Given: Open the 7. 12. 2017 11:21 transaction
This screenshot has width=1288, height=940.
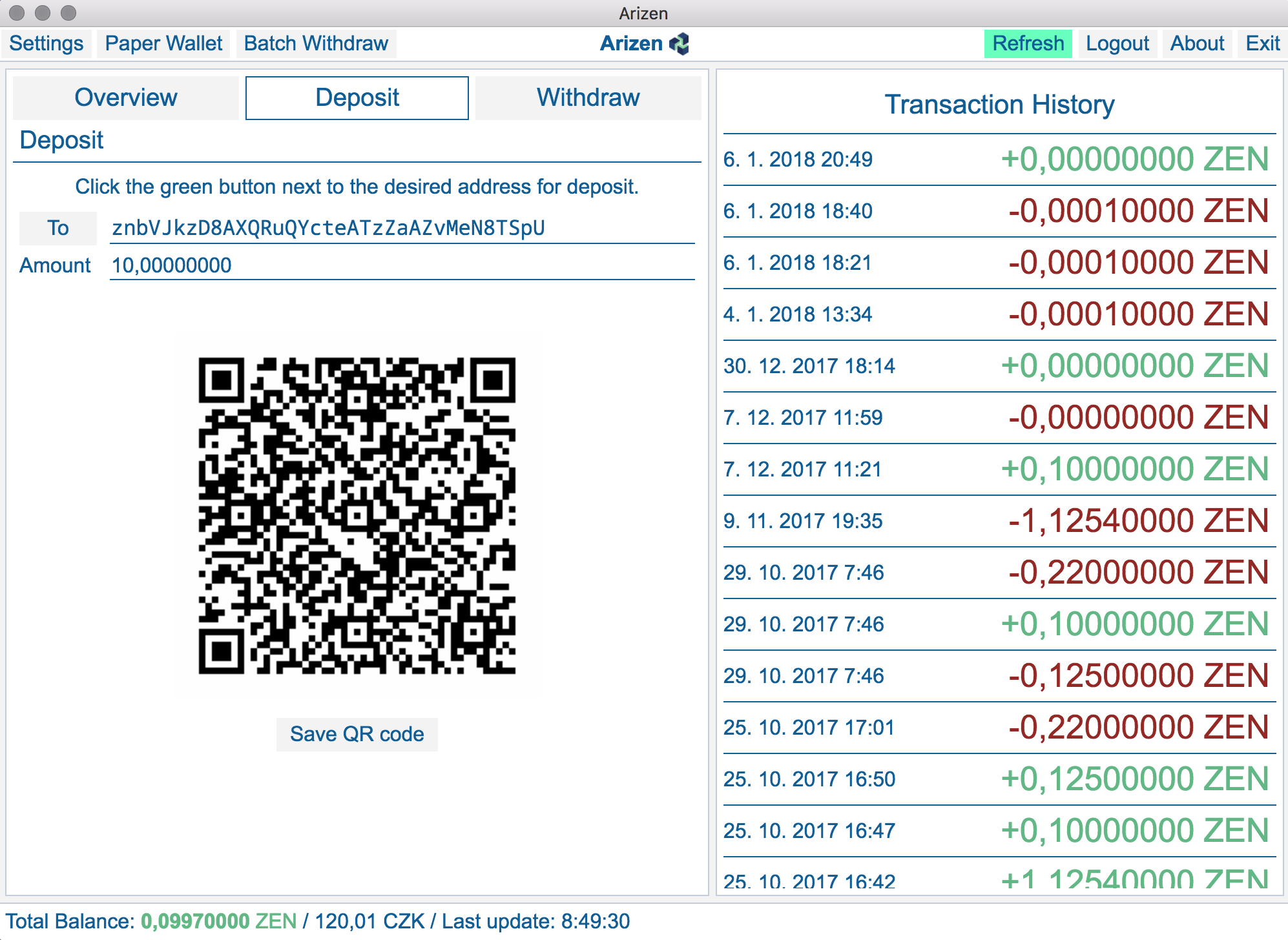Looking at the screenshot, I should coord(999,469).
